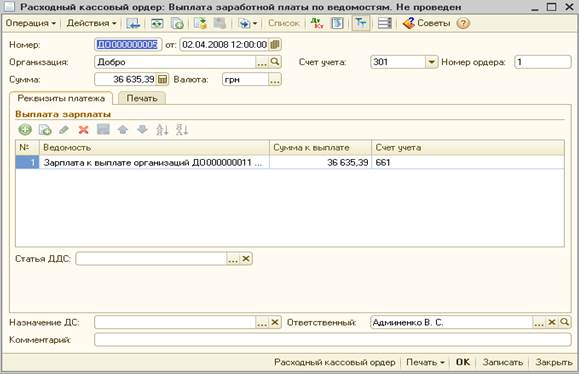Click the help question mark icon
Image resolution: width=579 pixels, height=374 pixels.
[x=463, y=23]
